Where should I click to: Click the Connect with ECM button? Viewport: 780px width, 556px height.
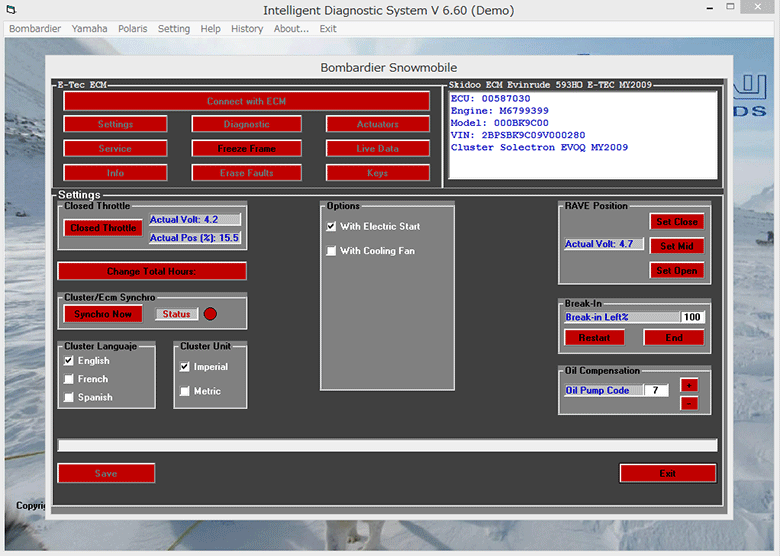pos(246,101)
